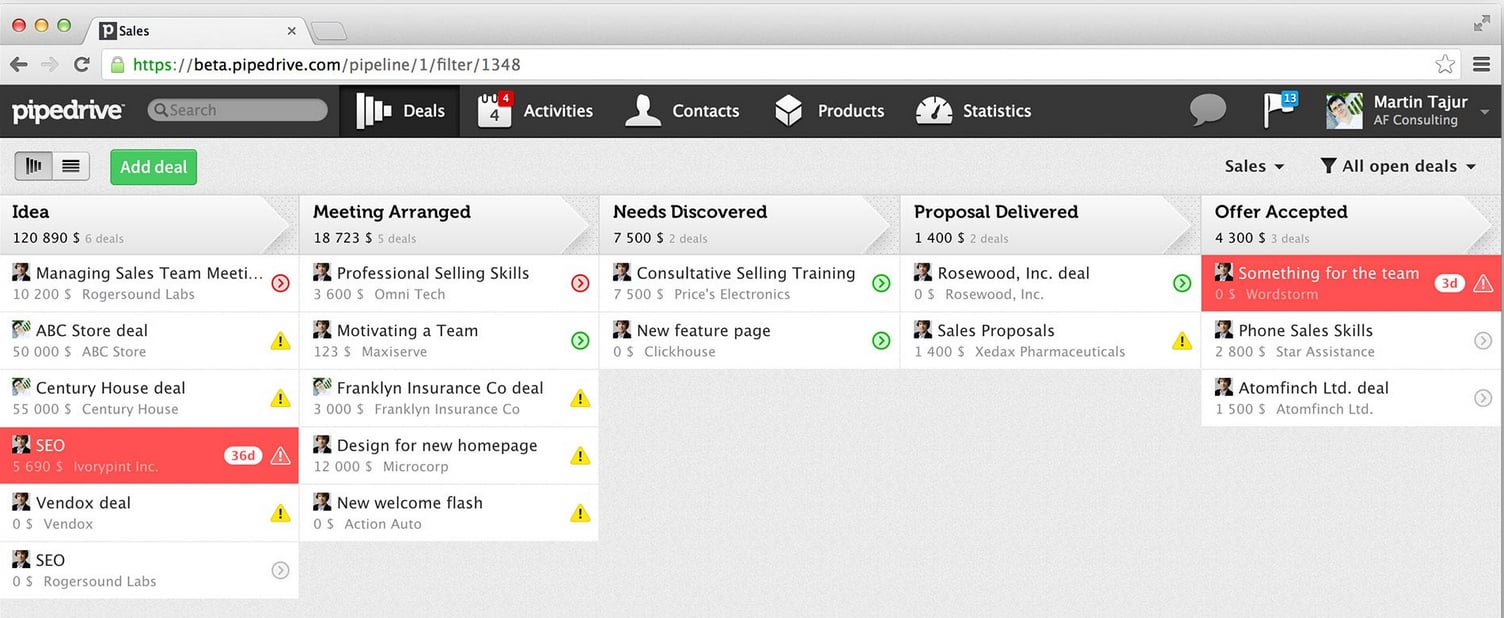Screen dimensions: 1504x618
Task: Click the warning icon on Something for the team
Action: click(x=1483, y=283)
